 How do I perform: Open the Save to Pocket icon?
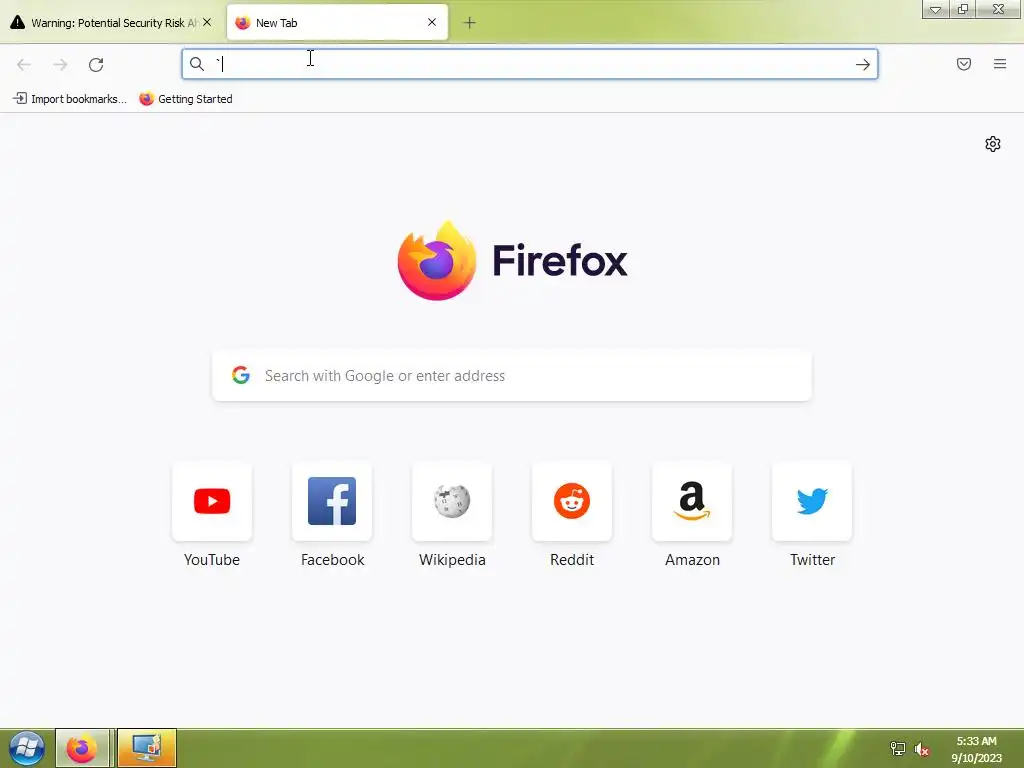point(963,64)
